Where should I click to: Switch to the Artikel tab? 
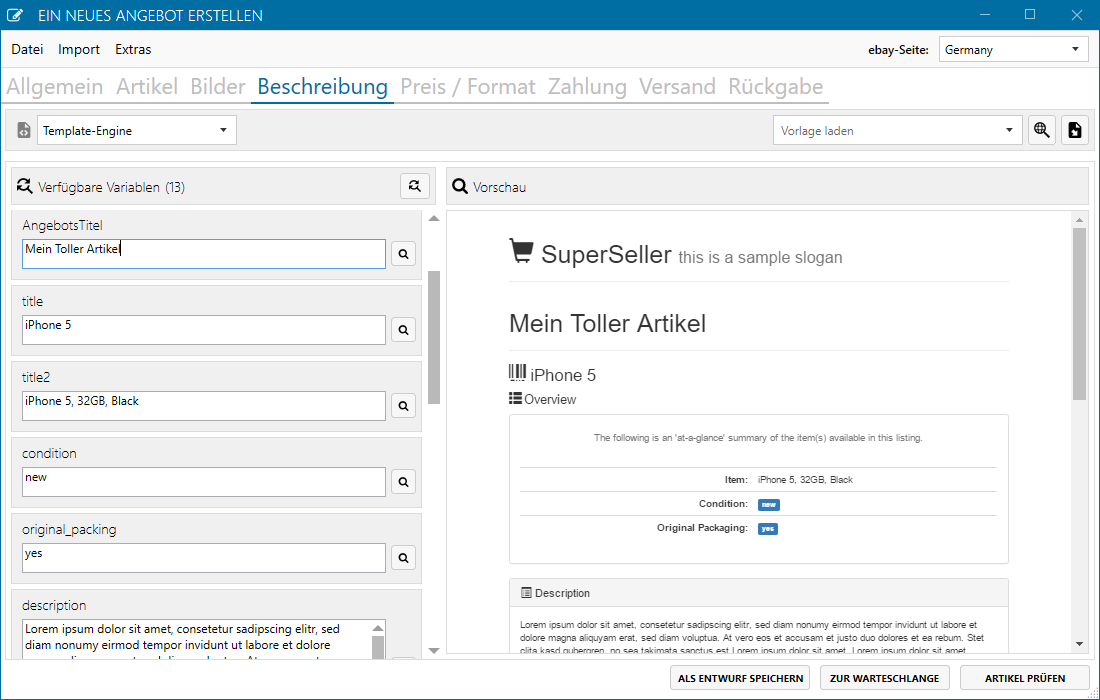147,86
